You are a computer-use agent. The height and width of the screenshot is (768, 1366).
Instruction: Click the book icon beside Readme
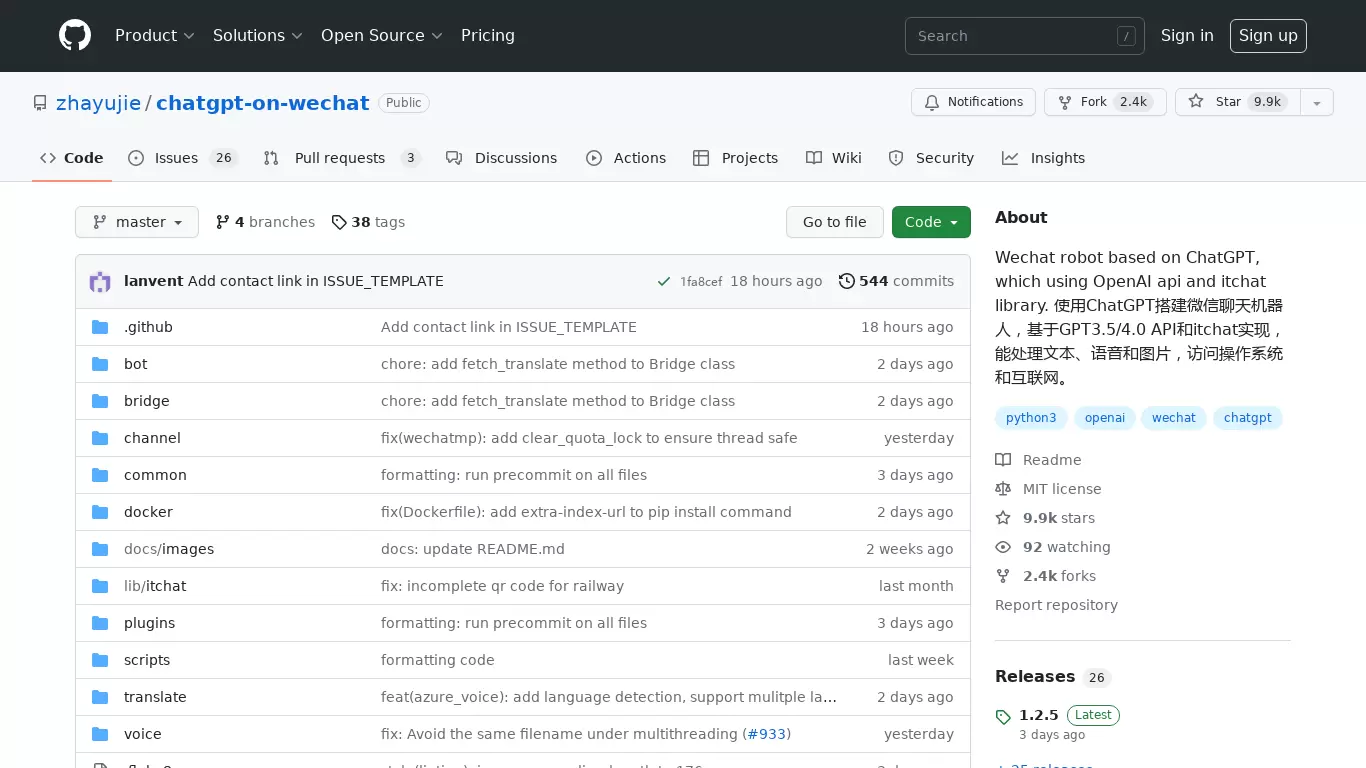click(x=1003, y=460)
